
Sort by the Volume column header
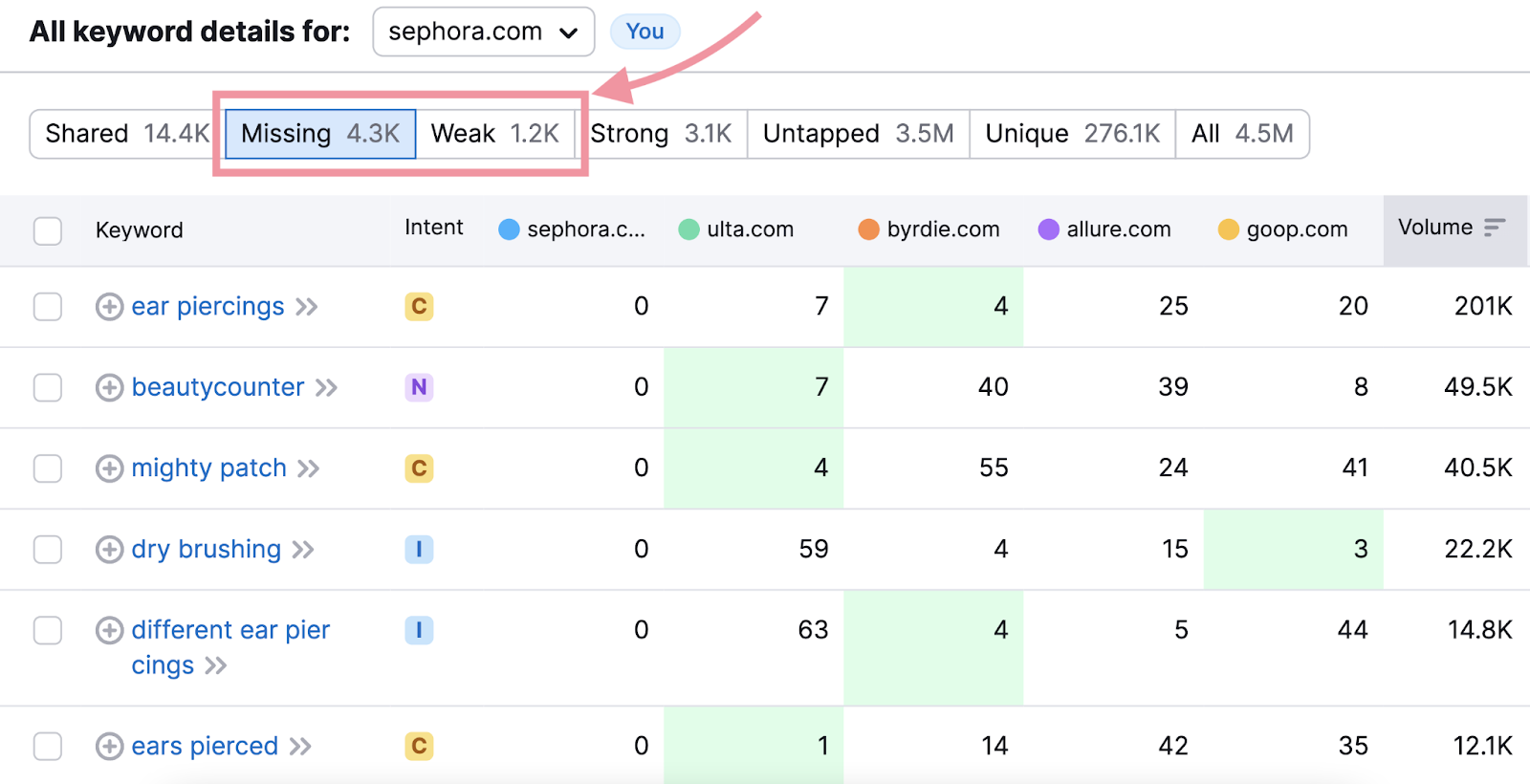(x=1454, y=229)
